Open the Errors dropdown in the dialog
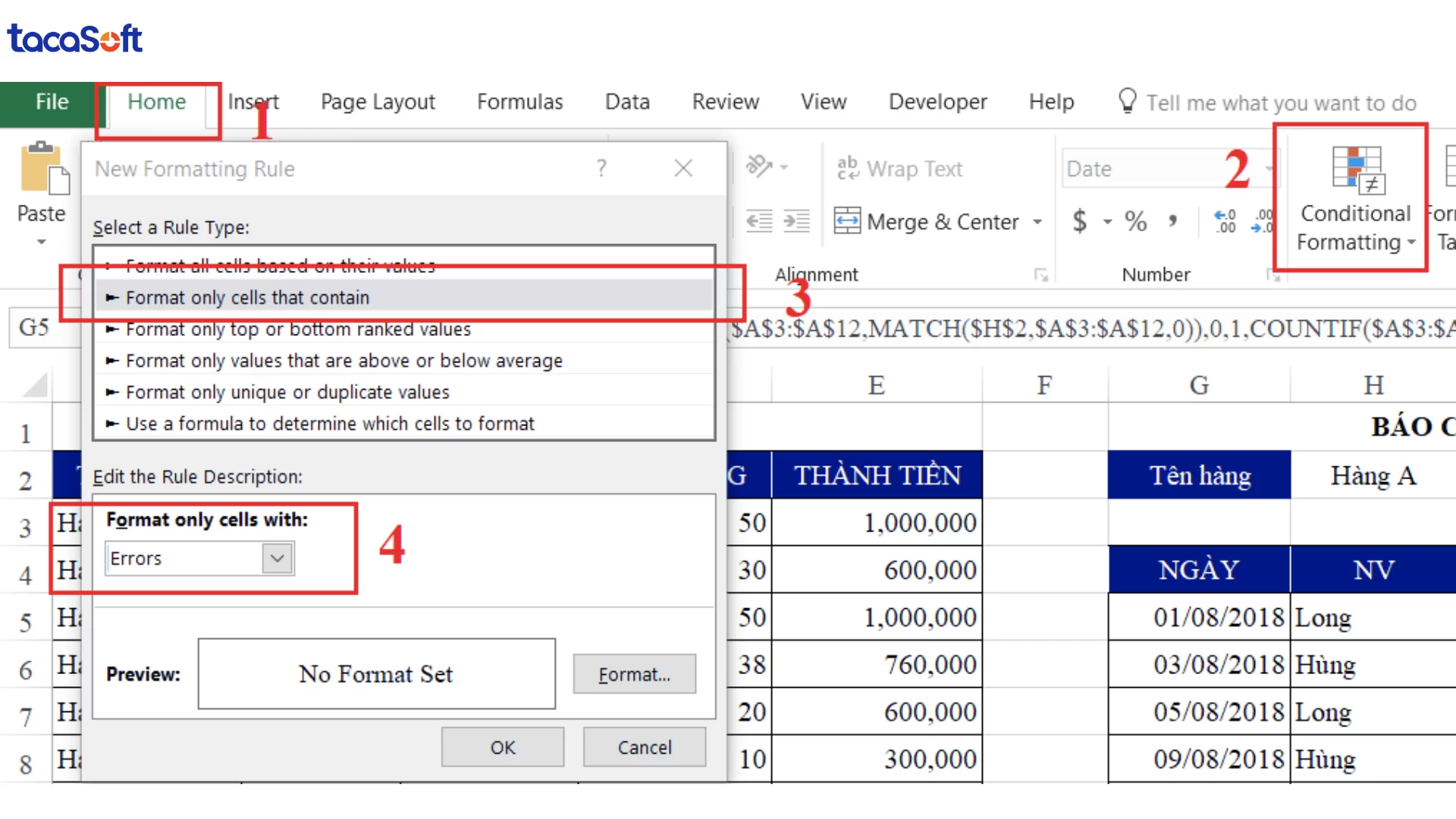 [275, 558]
